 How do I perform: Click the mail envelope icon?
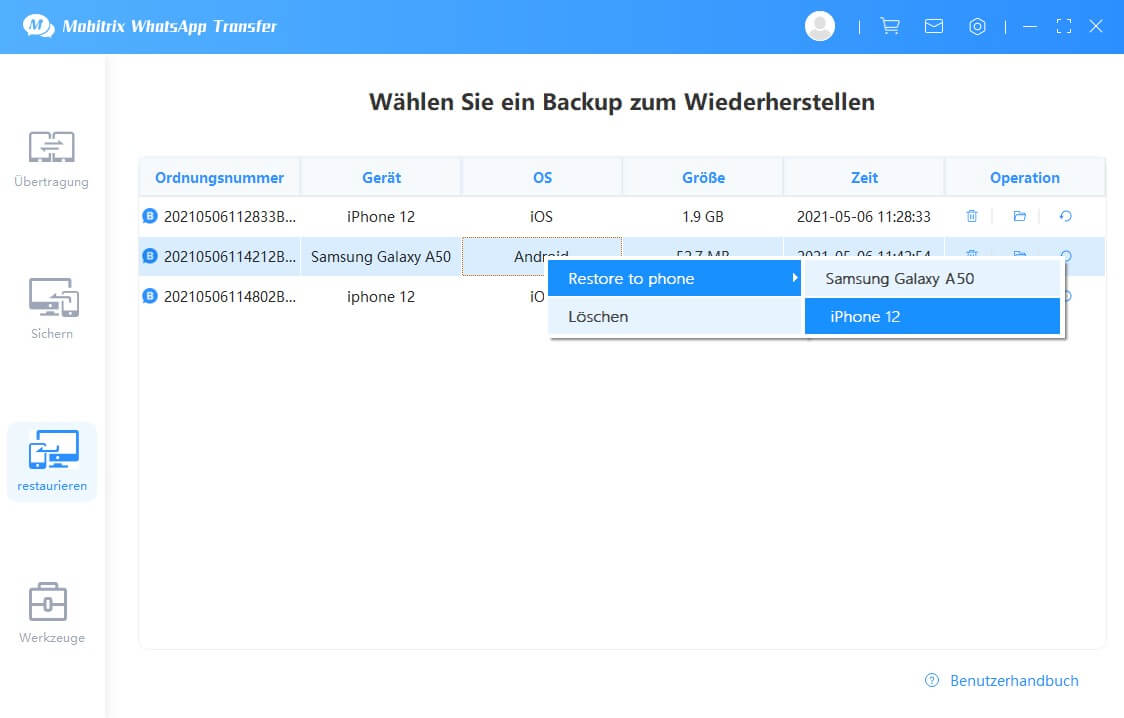(934, 27)
